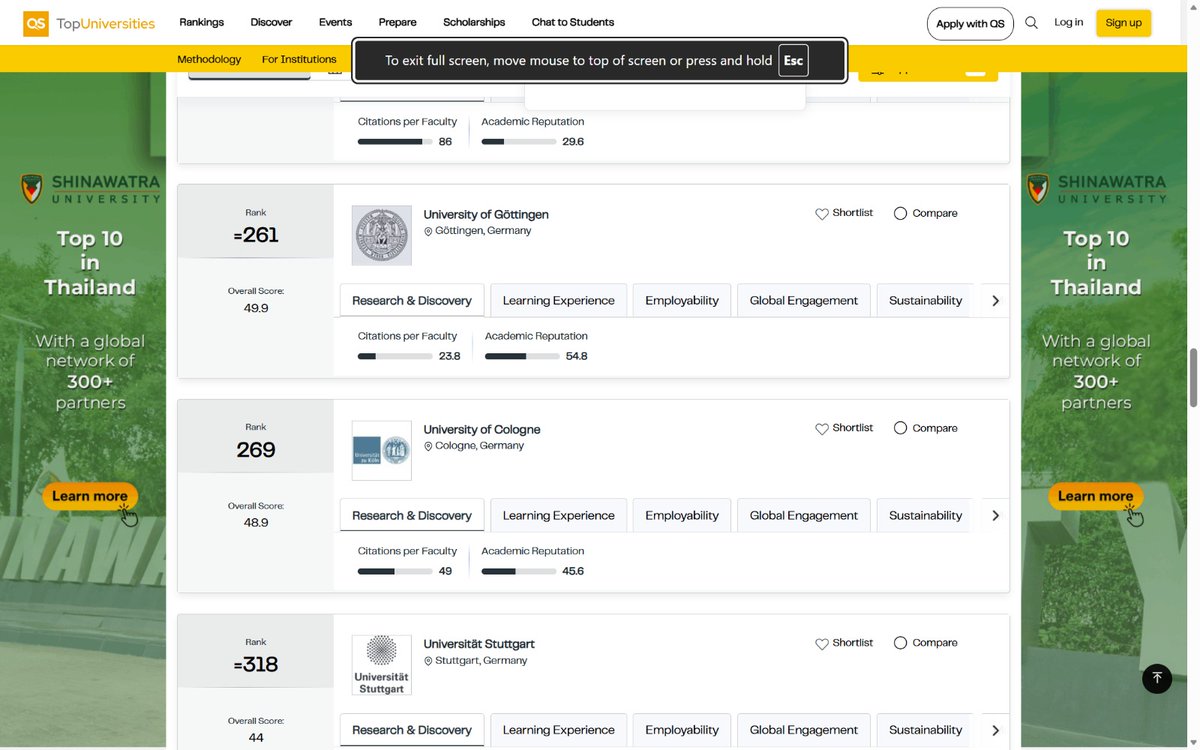The height and width of the screenshot is (750, 1200).
Task: Shortlist University of Göttingen with heart icon
Action: pyautogui.click(x=822, y=213)
